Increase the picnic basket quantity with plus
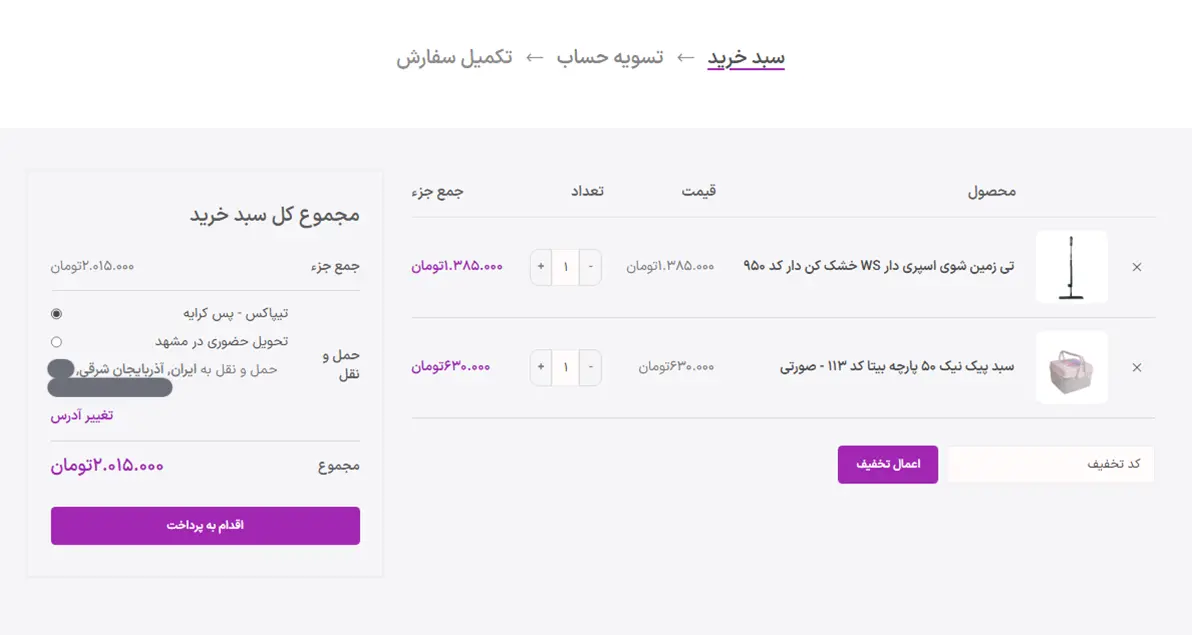The width and height of the screenshot is (1192, 635). click(541, 367)
